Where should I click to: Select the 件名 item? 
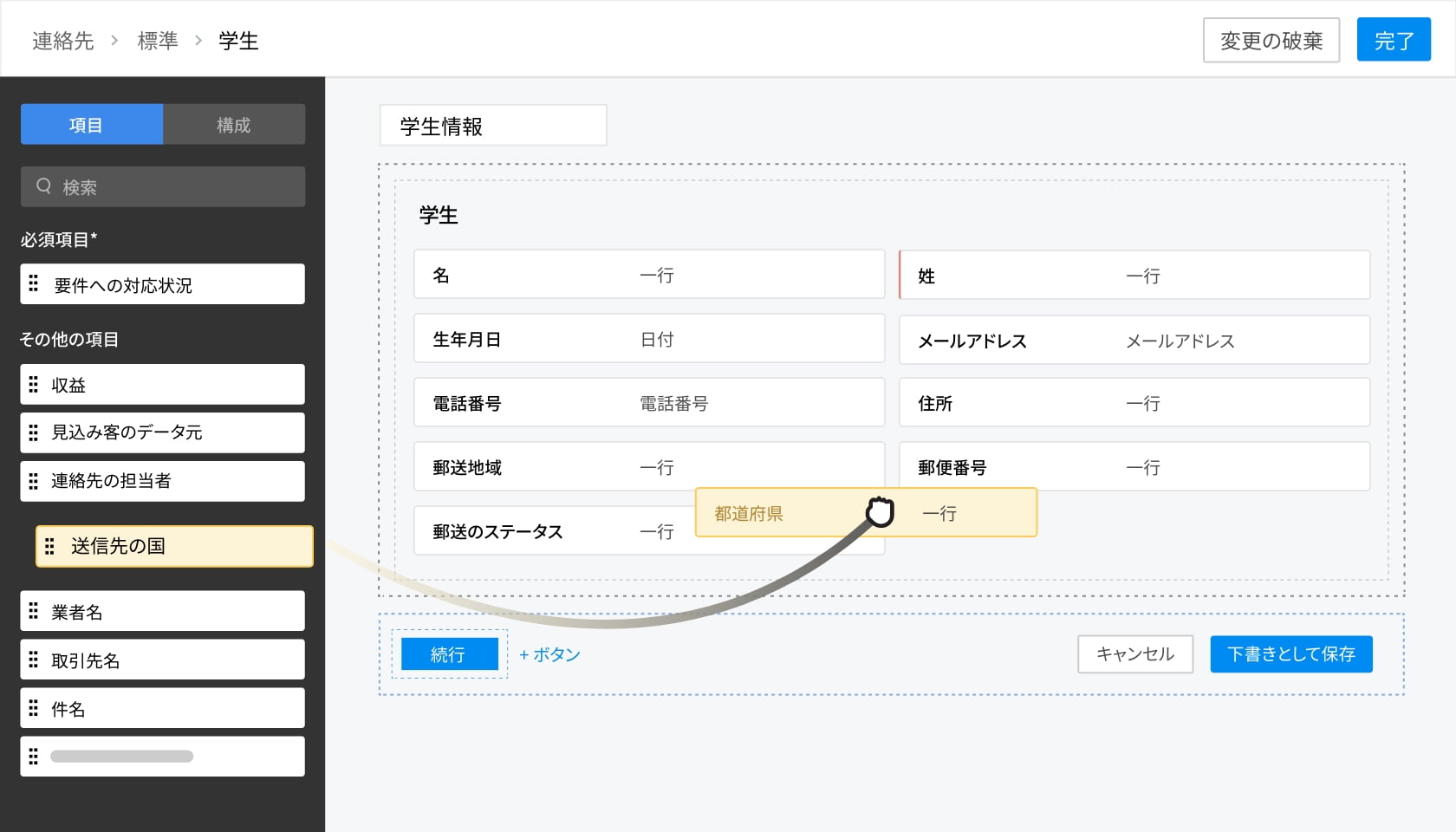(x=163, y=708)
